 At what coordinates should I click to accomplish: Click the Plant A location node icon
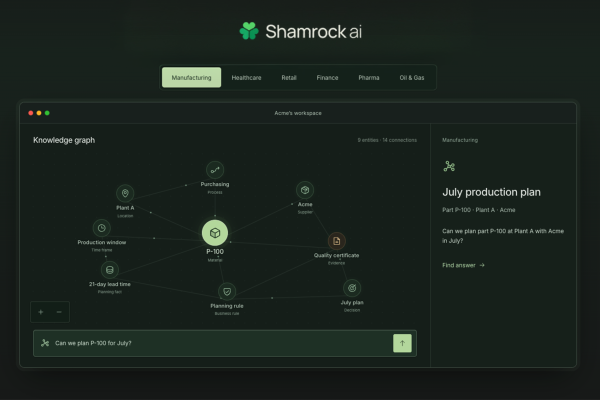coord(125,193)
